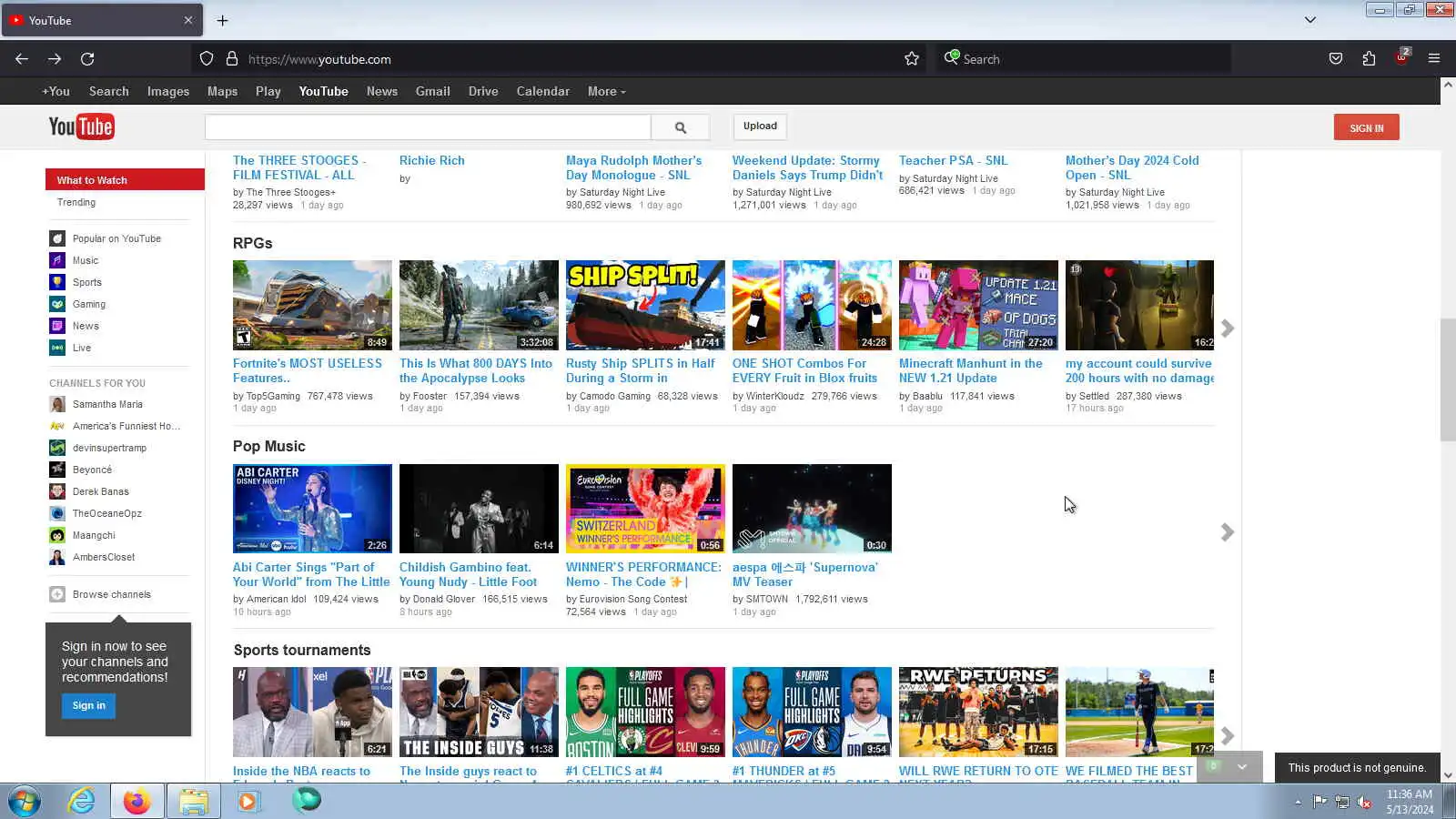
Task: Select the Sports icon in the sidebar
Action: (57, 282)
